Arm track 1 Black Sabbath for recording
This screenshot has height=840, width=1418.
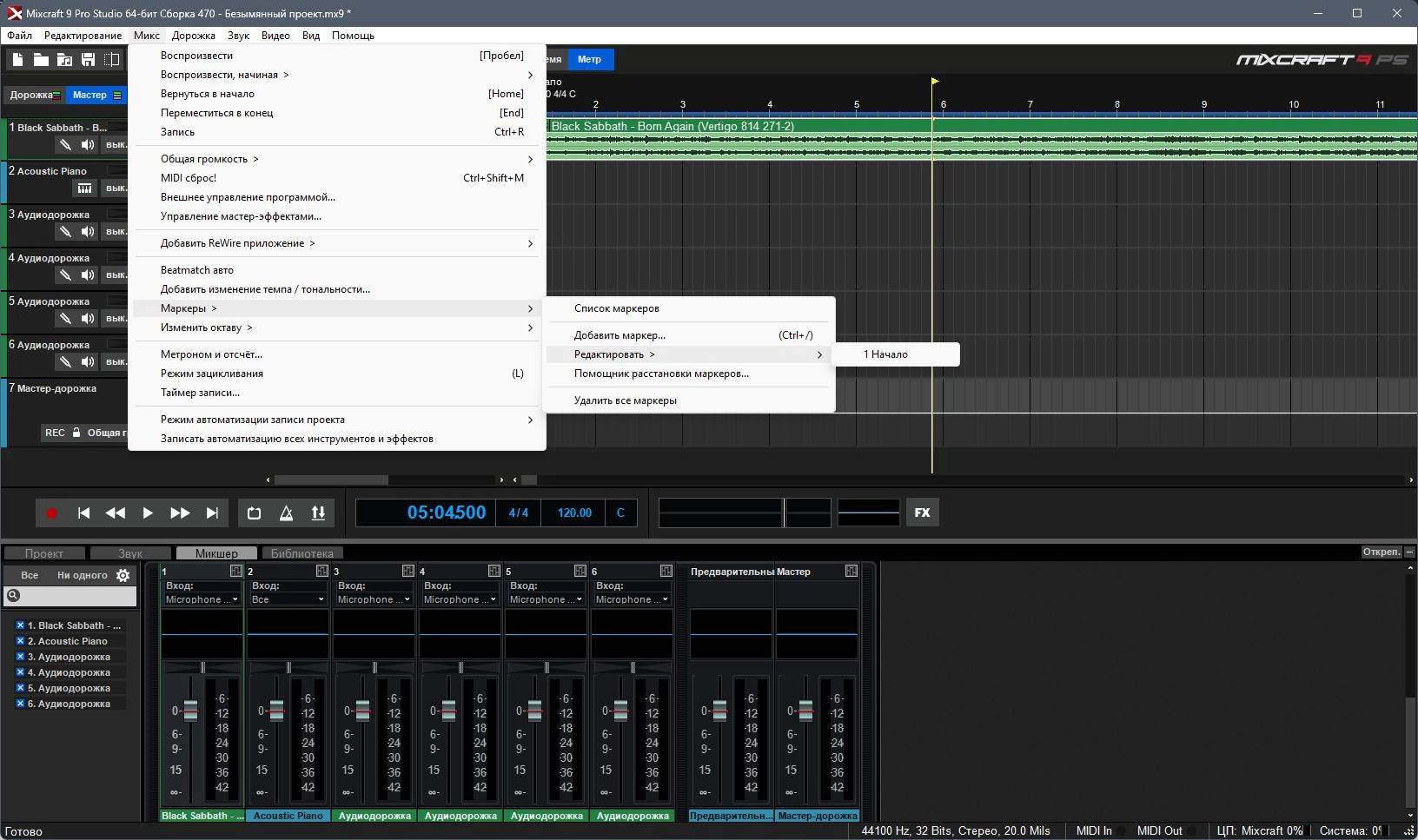click(65, 145)
